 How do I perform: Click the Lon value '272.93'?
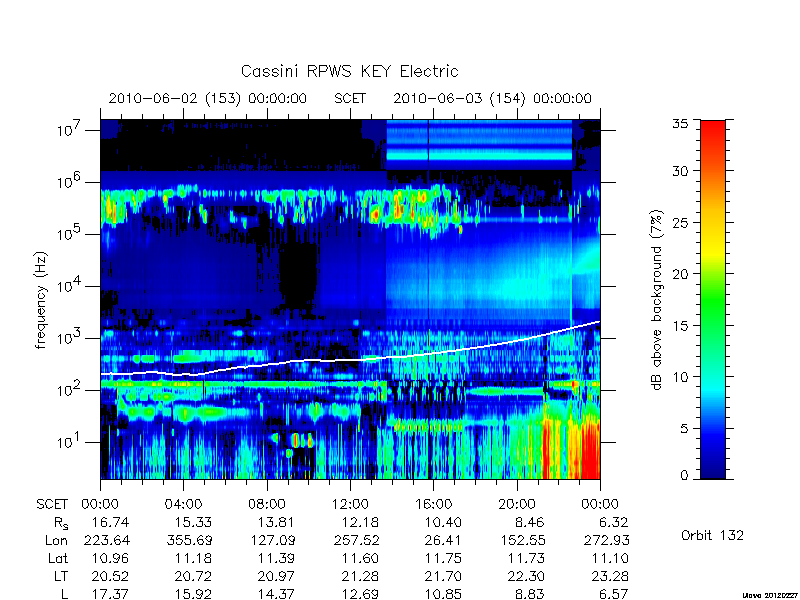606,540
